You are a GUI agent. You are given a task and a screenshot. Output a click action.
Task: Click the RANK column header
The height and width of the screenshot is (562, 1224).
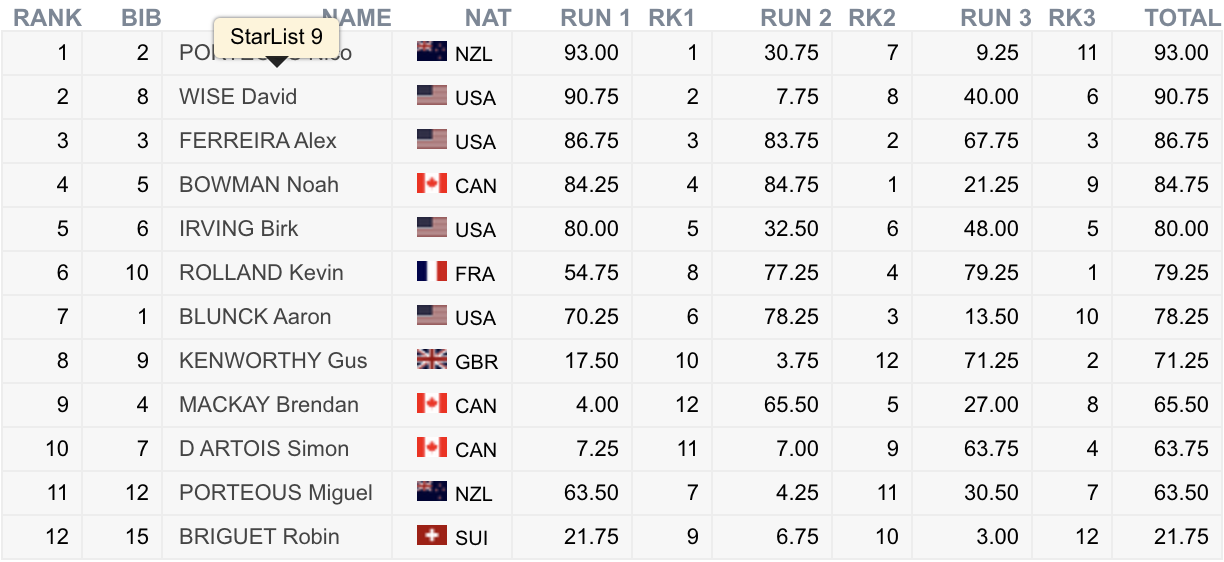(x=47, y=17)
